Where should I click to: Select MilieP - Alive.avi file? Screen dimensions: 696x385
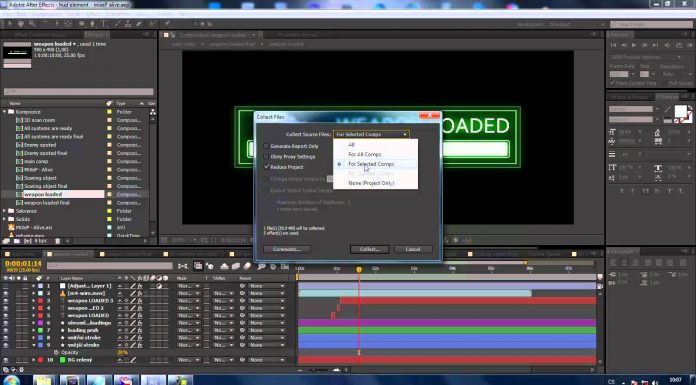(34, 227)
